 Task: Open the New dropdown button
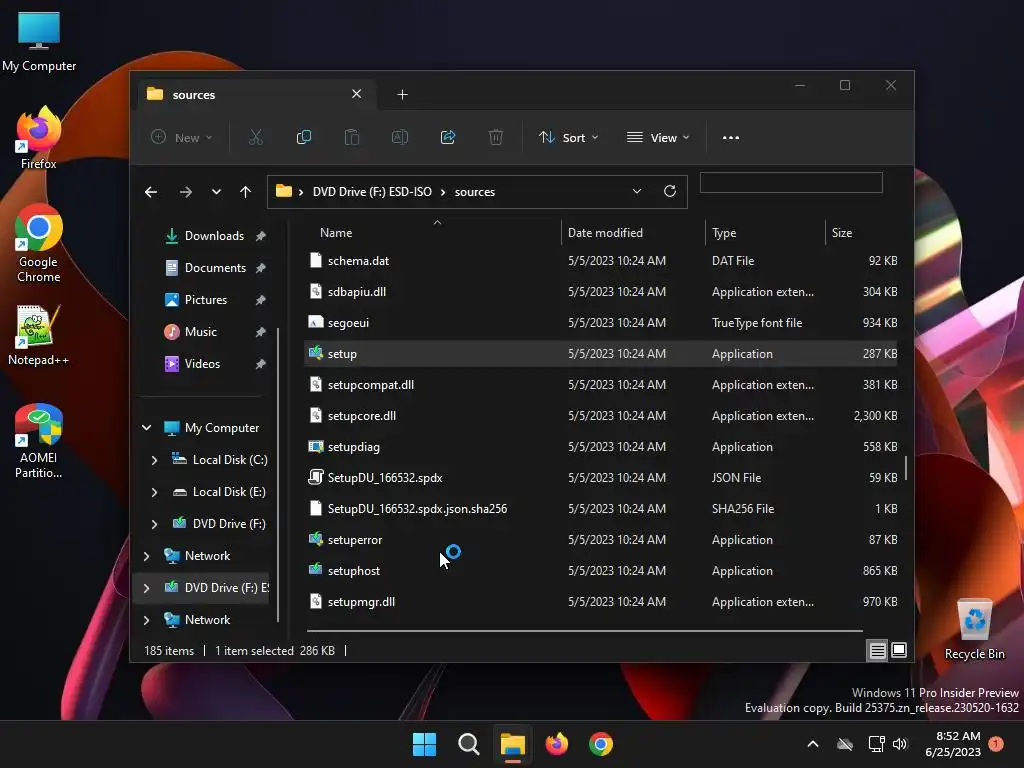coord(182,138)
